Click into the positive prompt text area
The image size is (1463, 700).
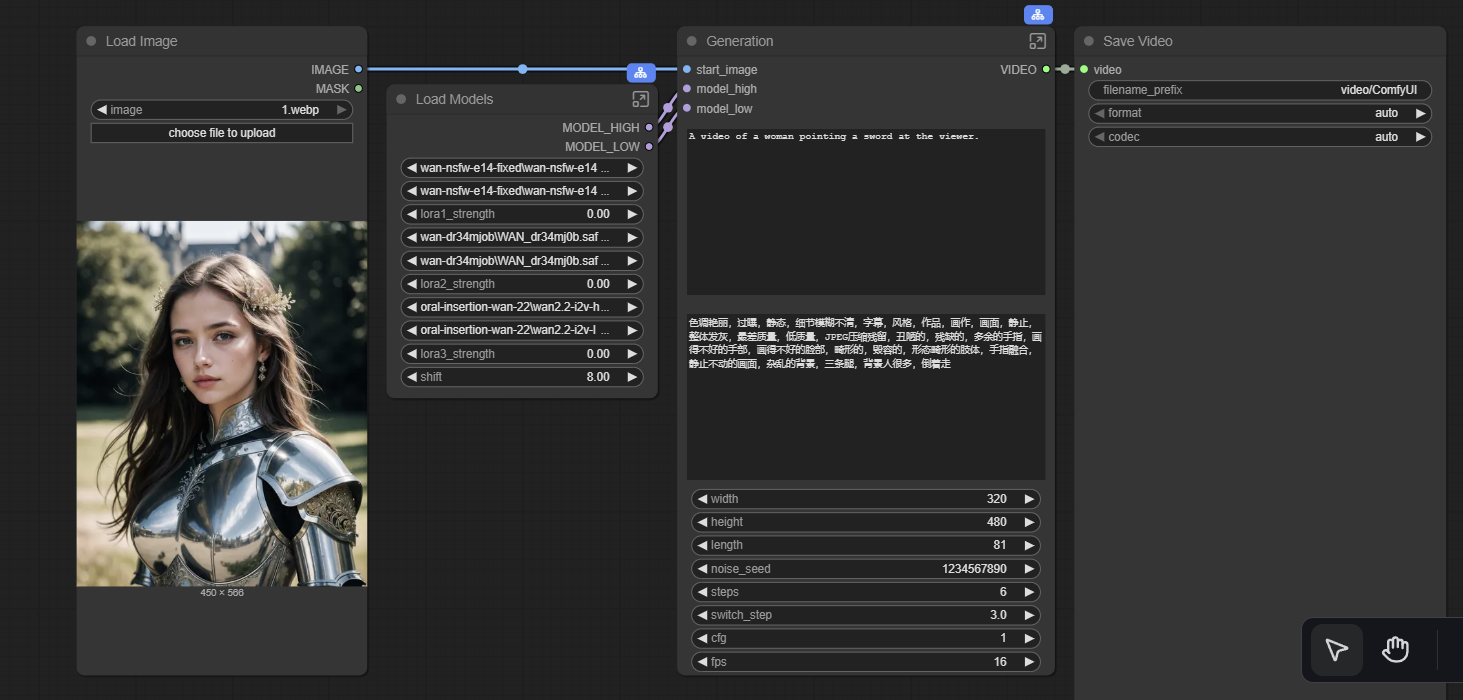[x=866, y=212]
